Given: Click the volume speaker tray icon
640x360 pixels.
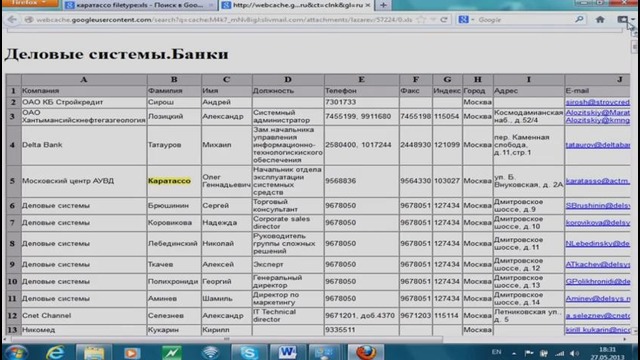Looking at the screenshot, I should [574, 353].
